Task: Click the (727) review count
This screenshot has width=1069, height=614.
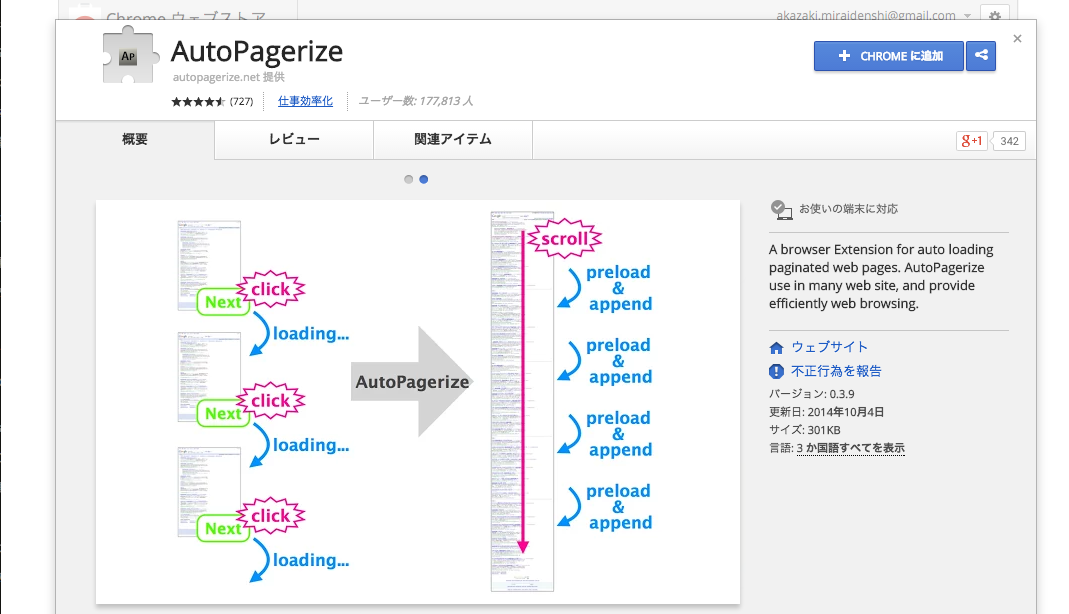Action: point(241,102)
